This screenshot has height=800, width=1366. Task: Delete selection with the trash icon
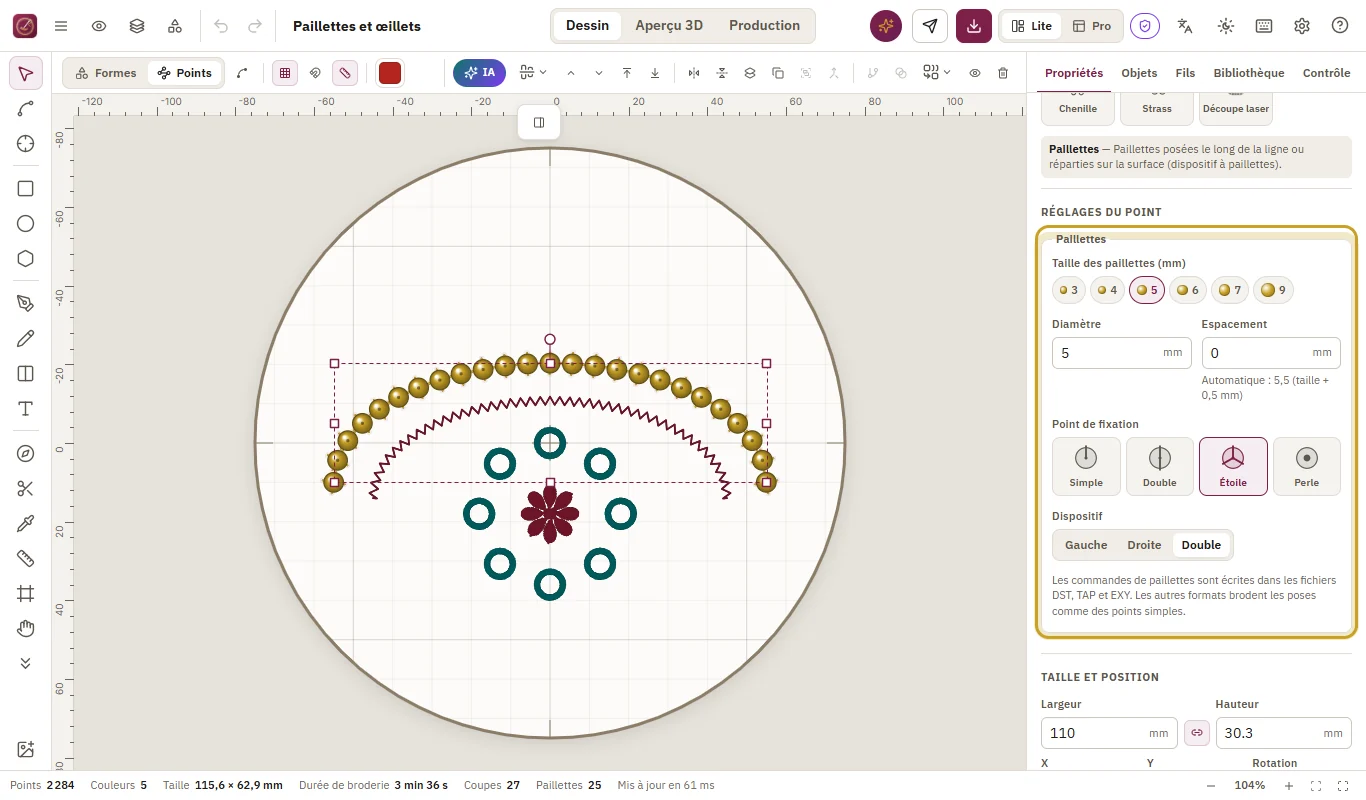tap(1003, 73)
